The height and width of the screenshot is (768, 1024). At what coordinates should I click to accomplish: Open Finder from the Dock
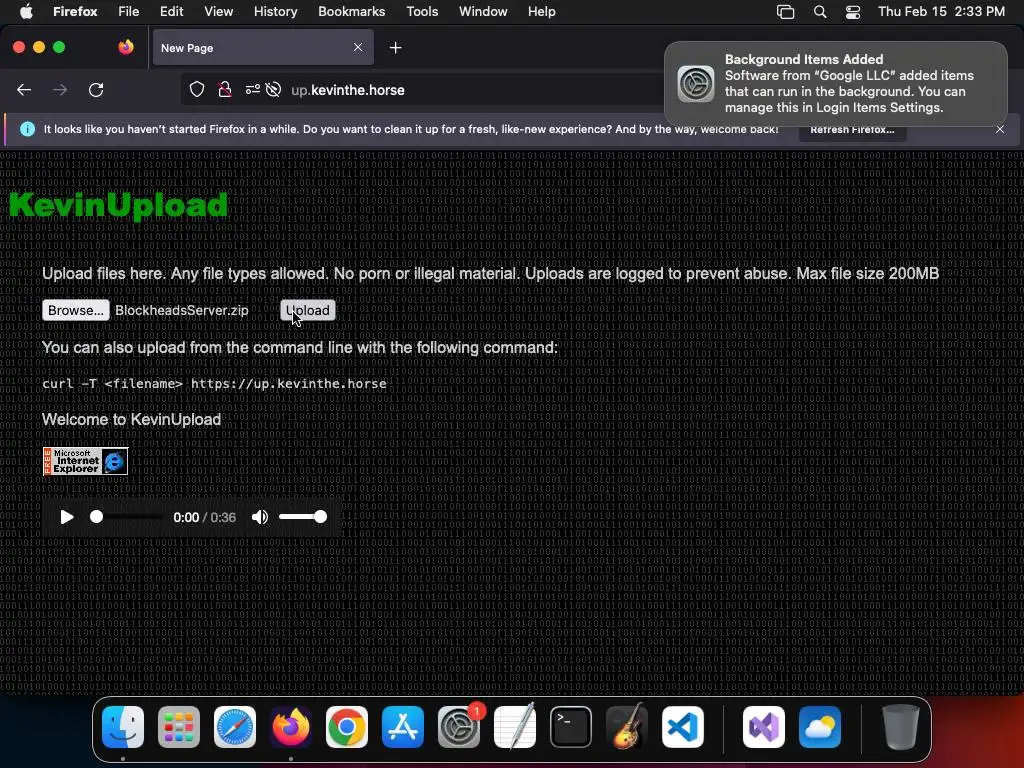[x=123, y=727]
